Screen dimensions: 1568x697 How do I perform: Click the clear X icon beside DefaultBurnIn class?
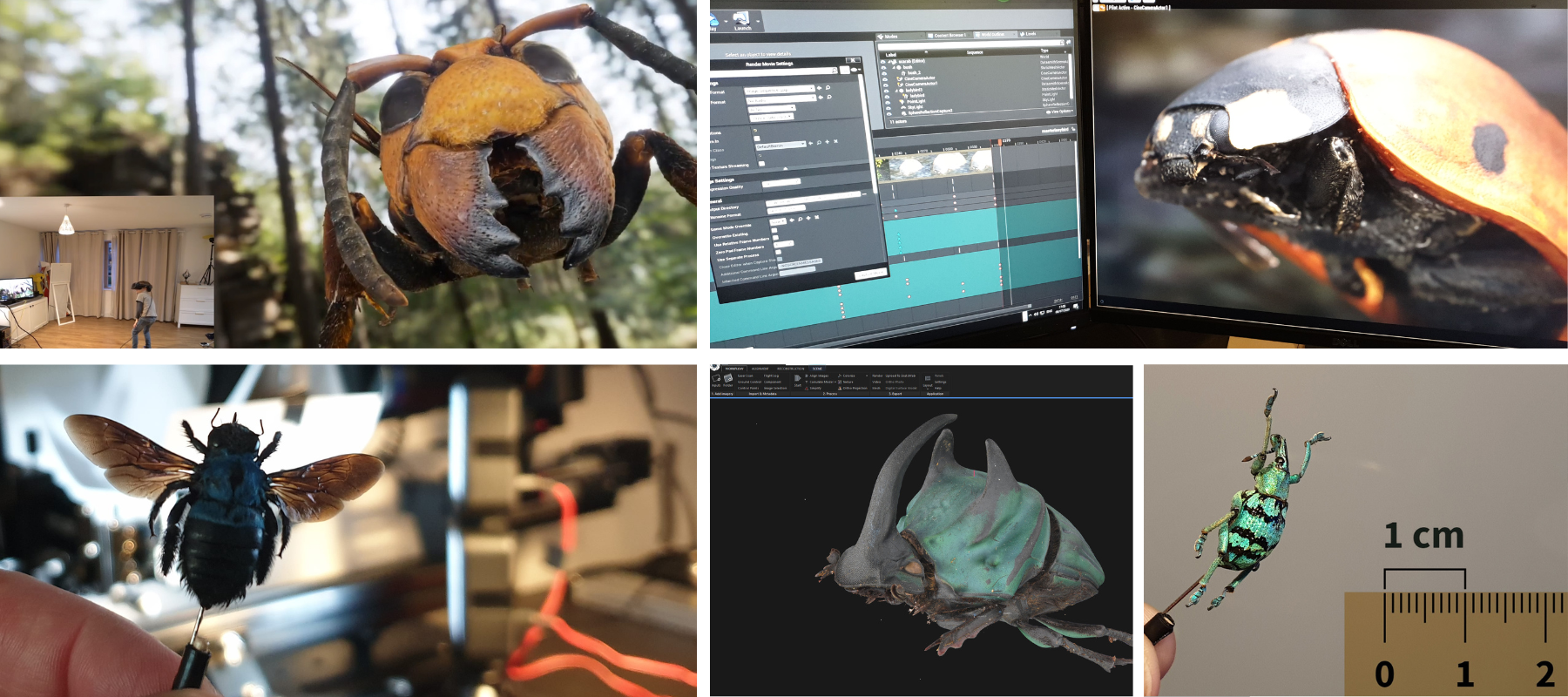pyautogui.click(x=835, y=141)
